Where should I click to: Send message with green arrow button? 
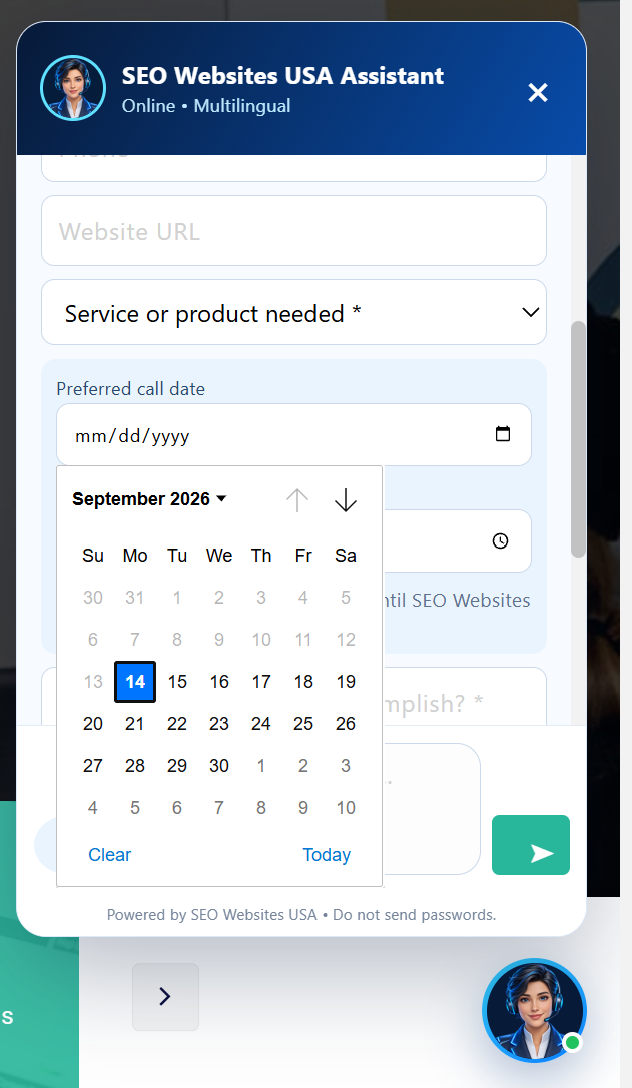[x=531, y=844]
